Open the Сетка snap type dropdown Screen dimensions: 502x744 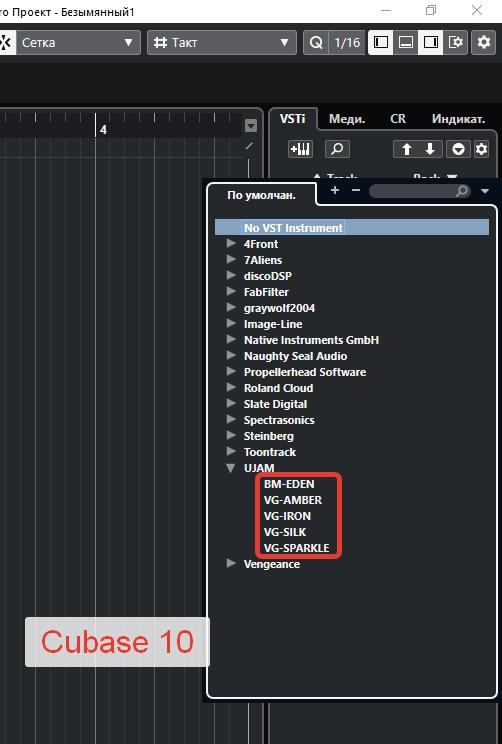pos(78,43)
